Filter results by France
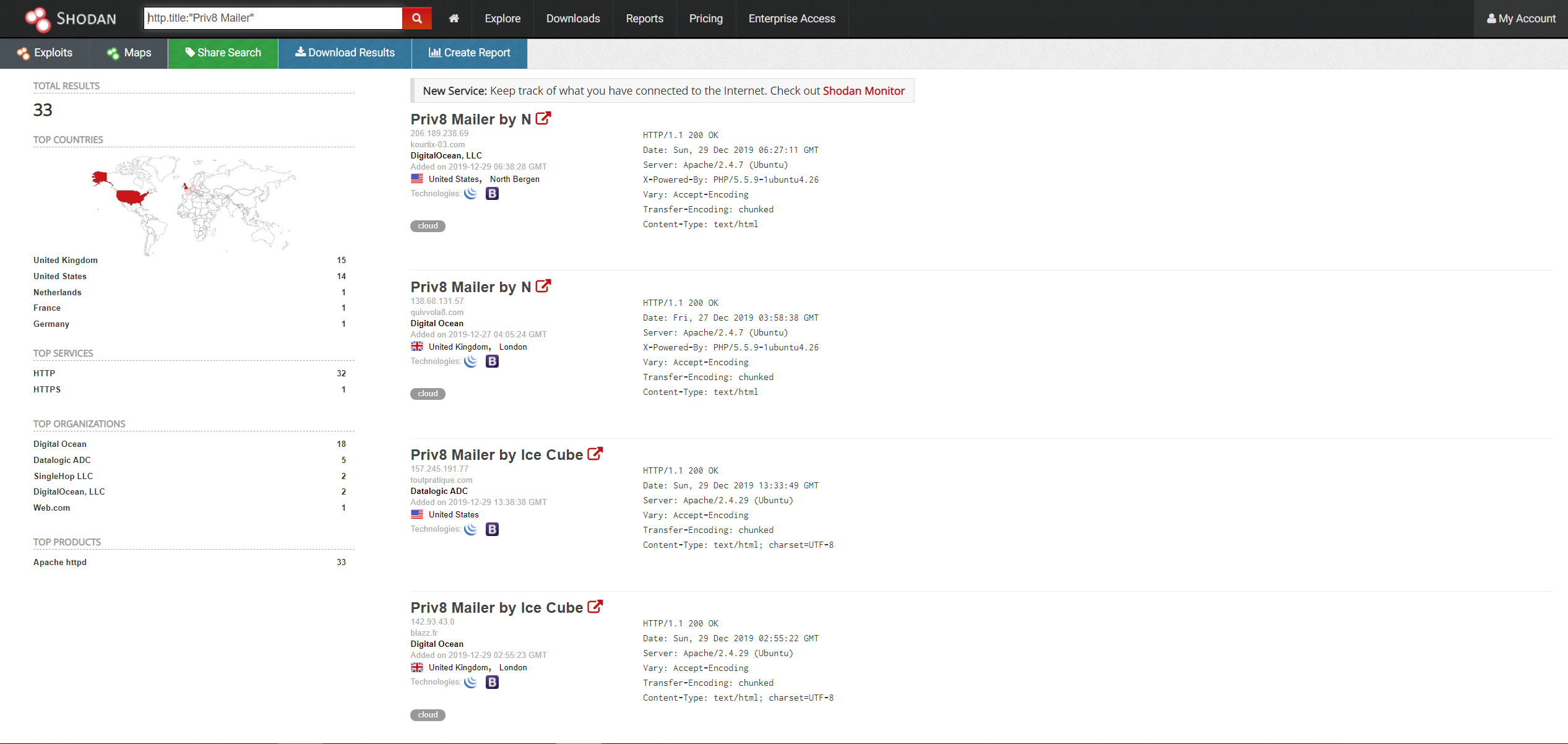Viewport: 1568px width, 744px height. pyautogui.click(x=47, y=308)
